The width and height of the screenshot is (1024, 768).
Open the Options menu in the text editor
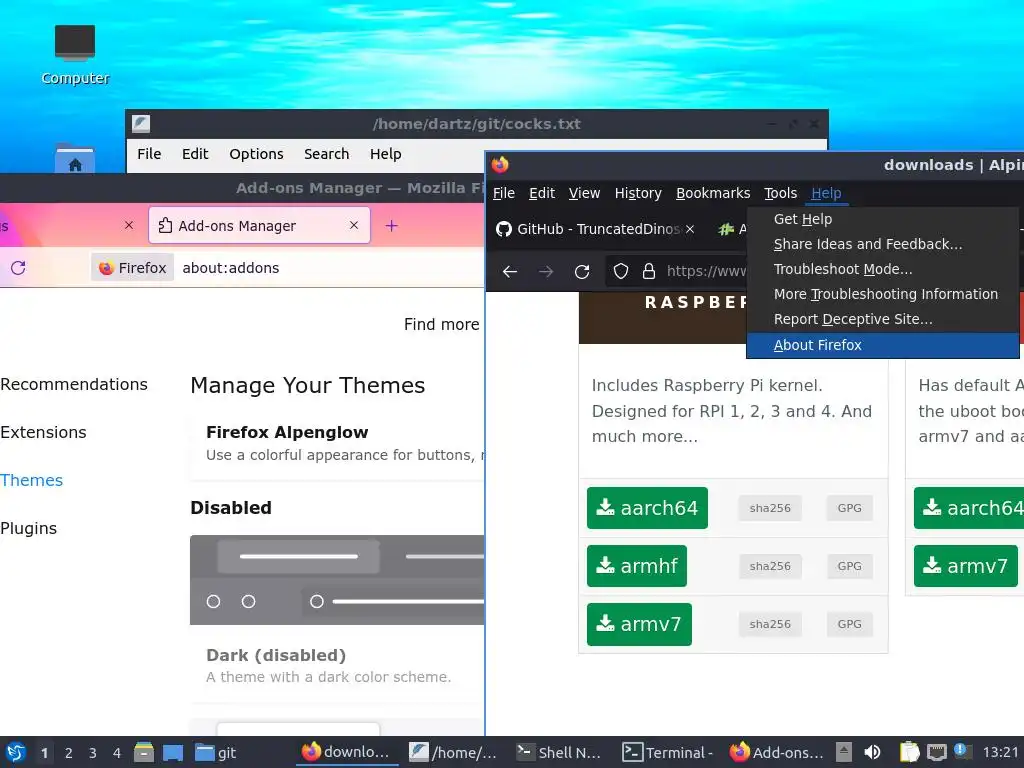pyautogui.click(x=256, y=154)
